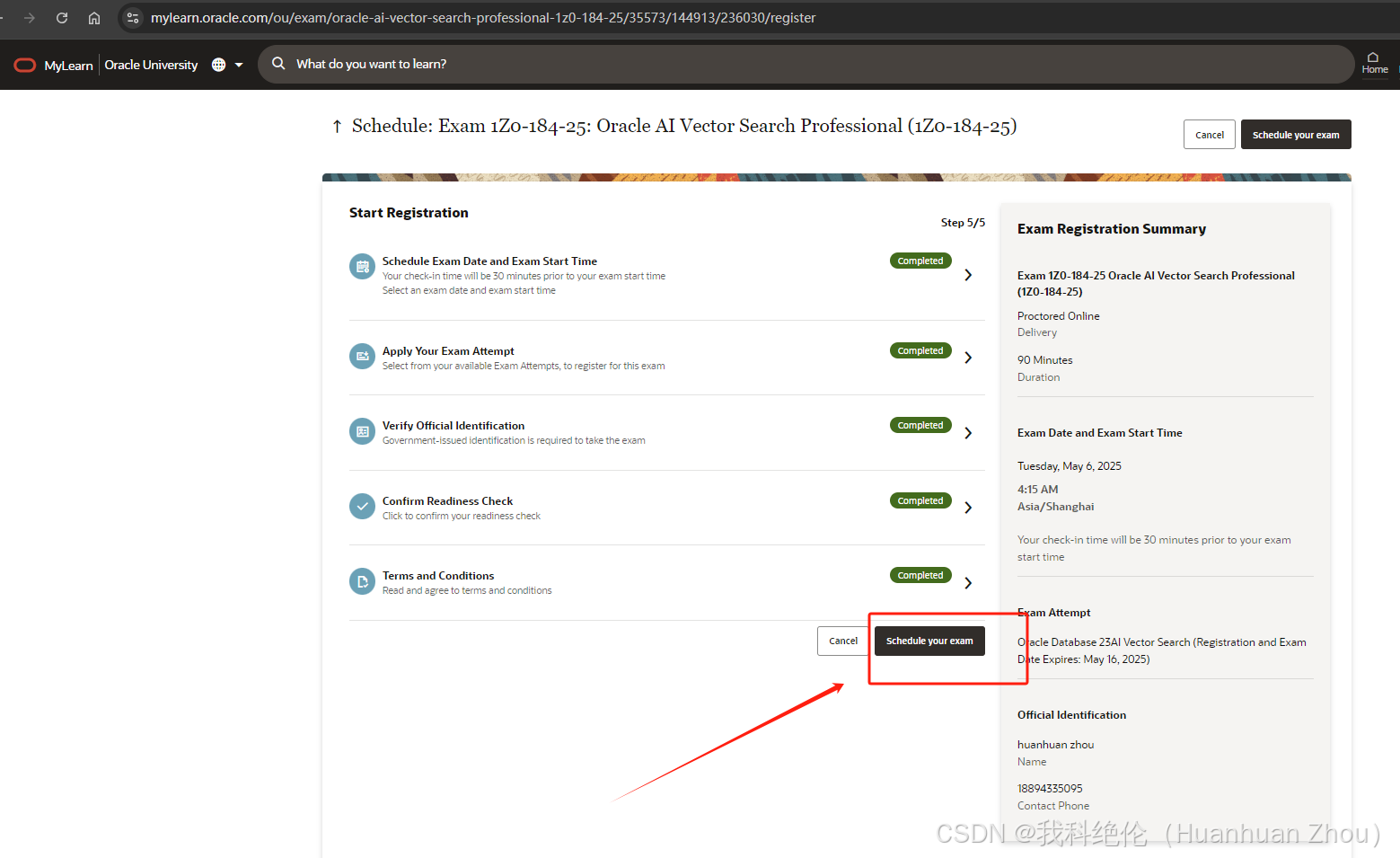Click the search magnifier icon
Viewport: 1400px width, 858px height.
(x=278, y=64)
